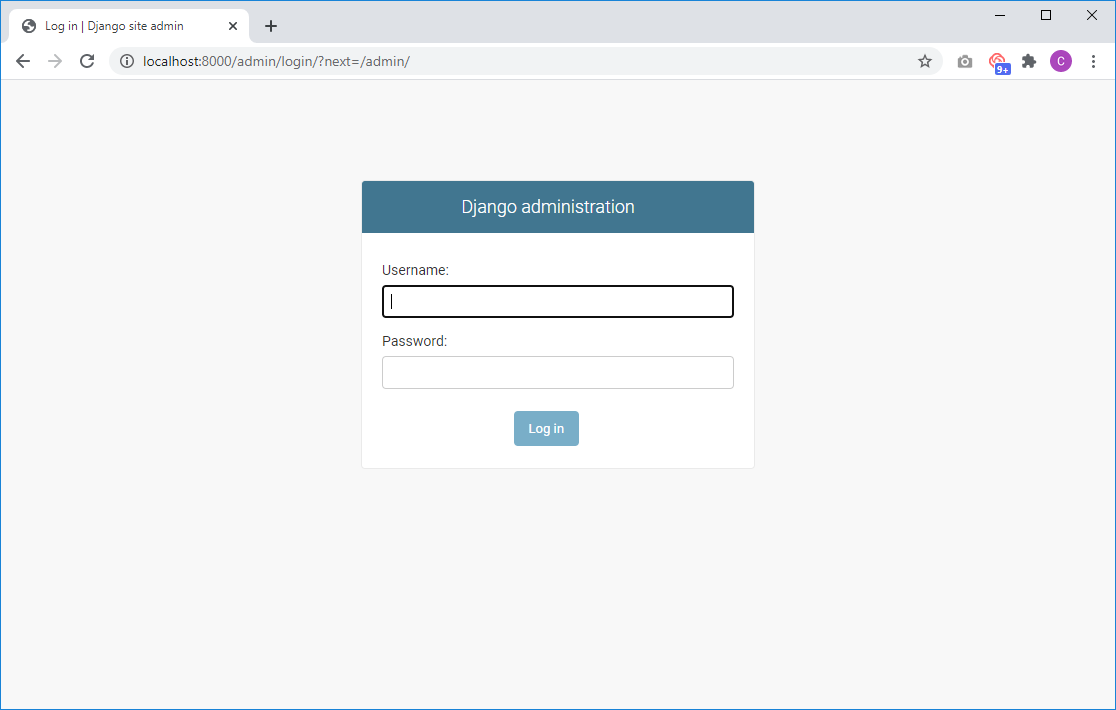Maximize the Chrome window
Screen dimensions: 1116x710
(x=1046, y=15)
